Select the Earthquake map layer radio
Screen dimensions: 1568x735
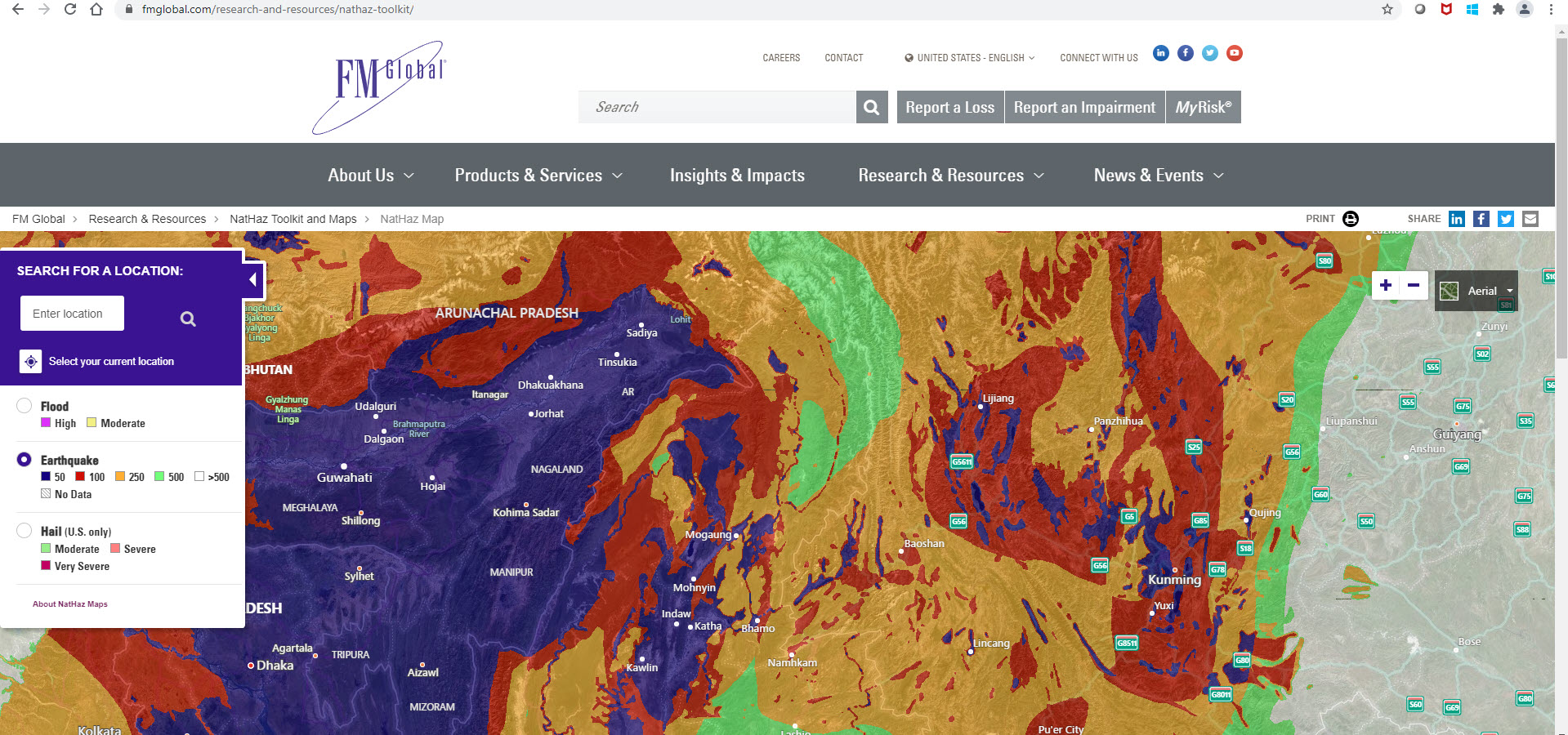pyautogui.click(x=25, y=460)
